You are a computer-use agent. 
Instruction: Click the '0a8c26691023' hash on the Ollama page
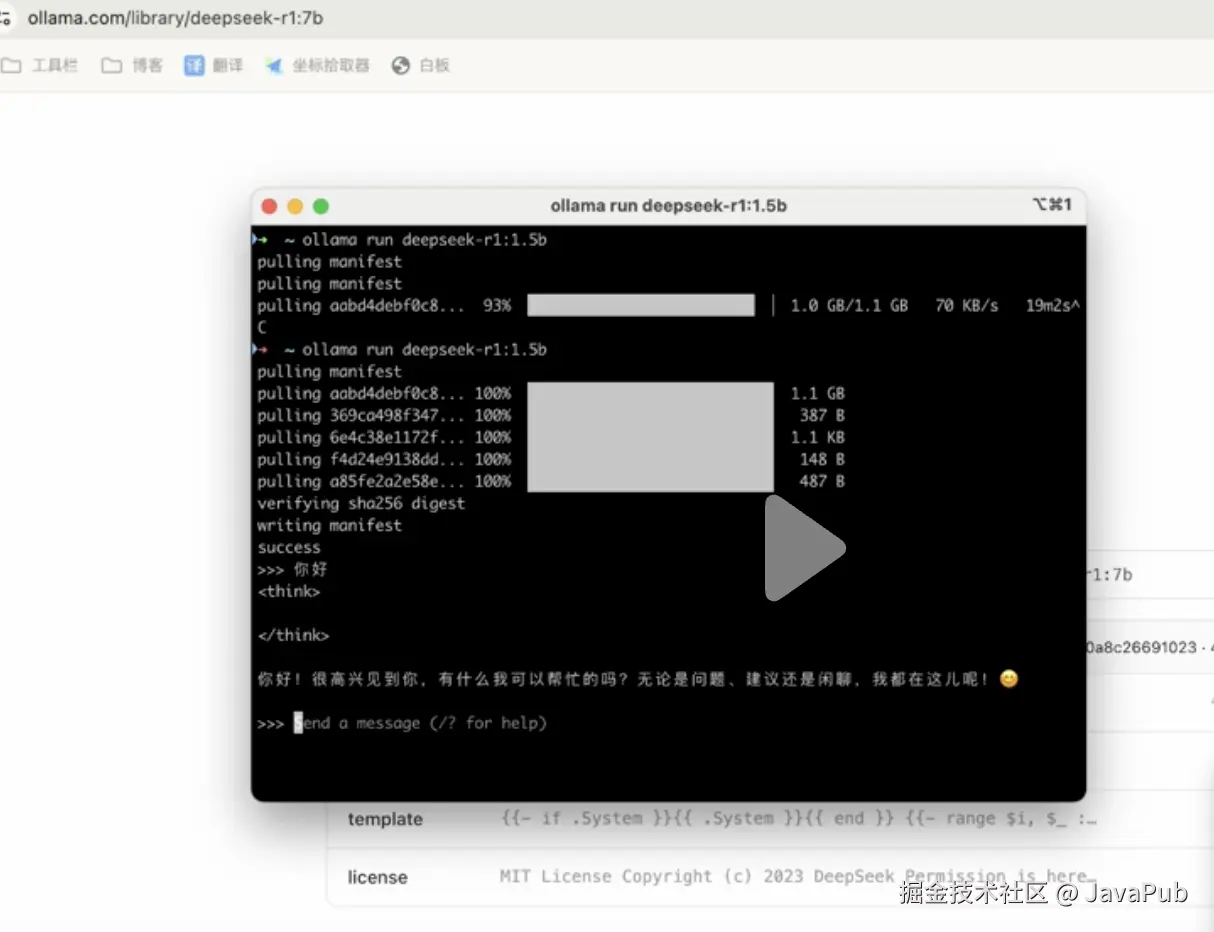1141,647
